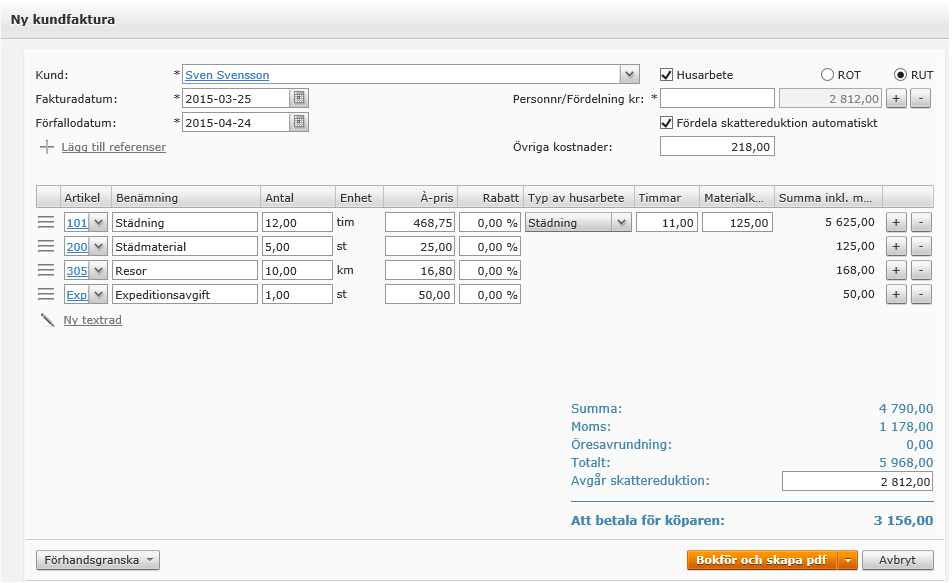Uncheck the Husarbete checkbox
Image resolution: width=952 pixels, height=583 pixels.
point(667,75)
